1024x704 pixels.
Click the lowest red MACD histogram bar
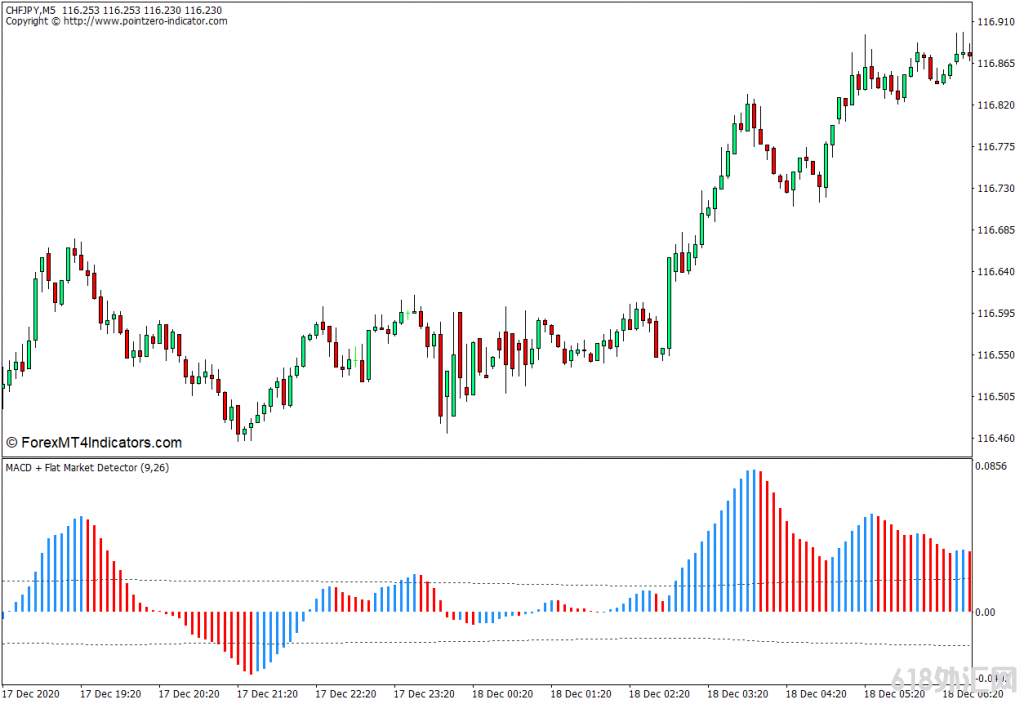(249, 643)
